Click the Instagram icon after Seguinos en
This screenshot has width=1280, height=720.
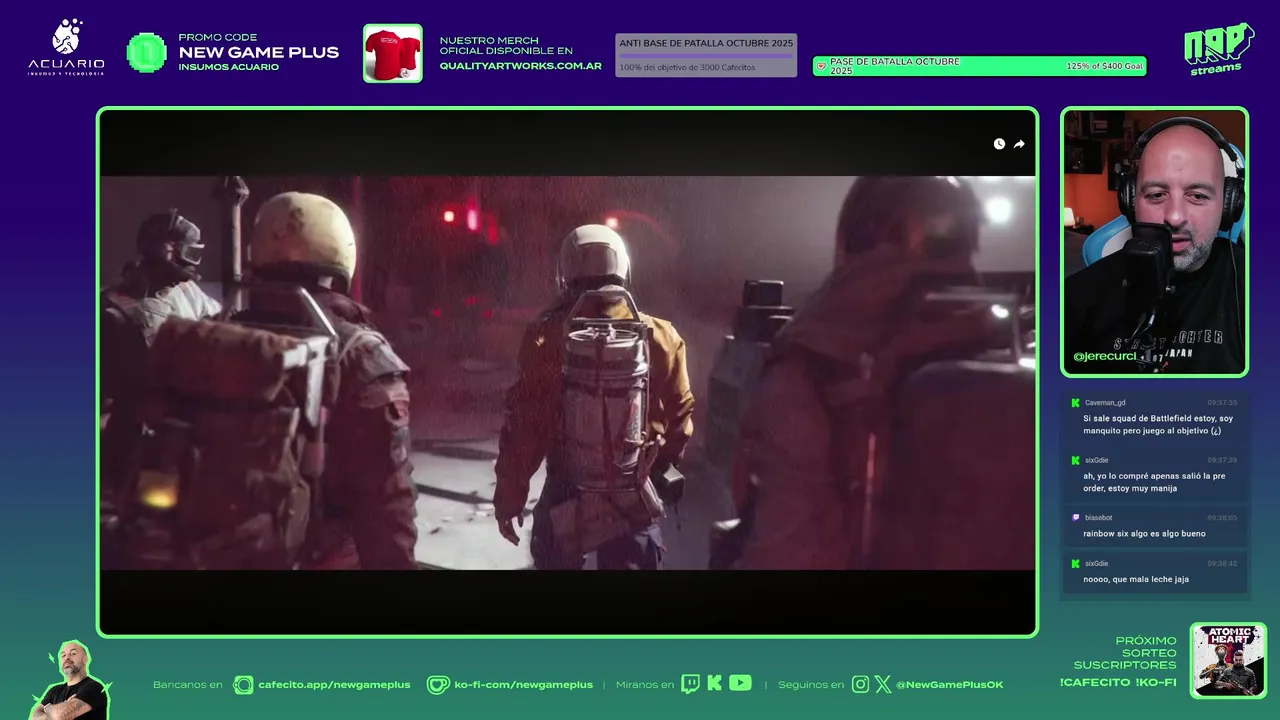[x=860, y=685]
